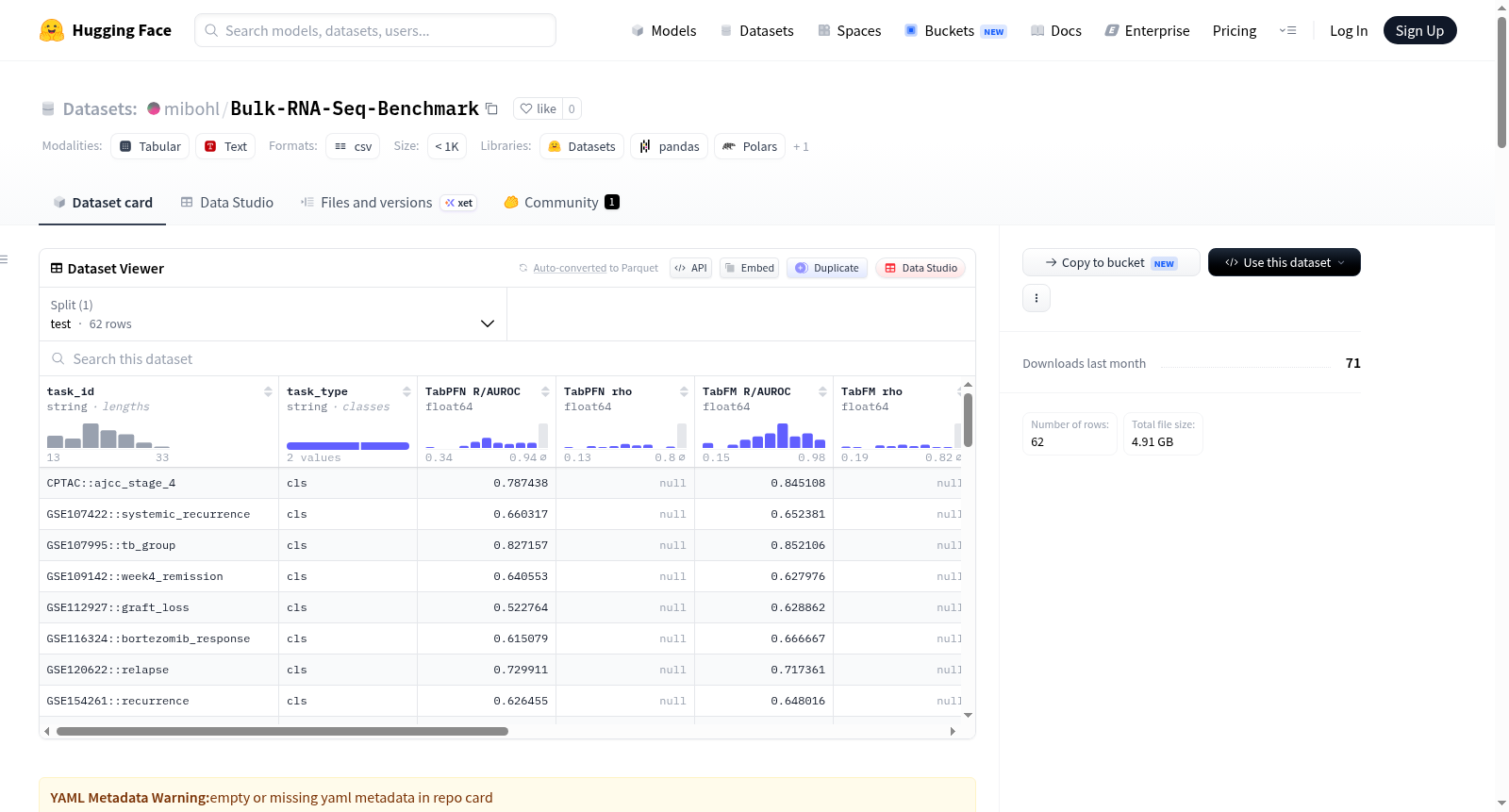Click the task_id lengths histogram

click(108, 436)
